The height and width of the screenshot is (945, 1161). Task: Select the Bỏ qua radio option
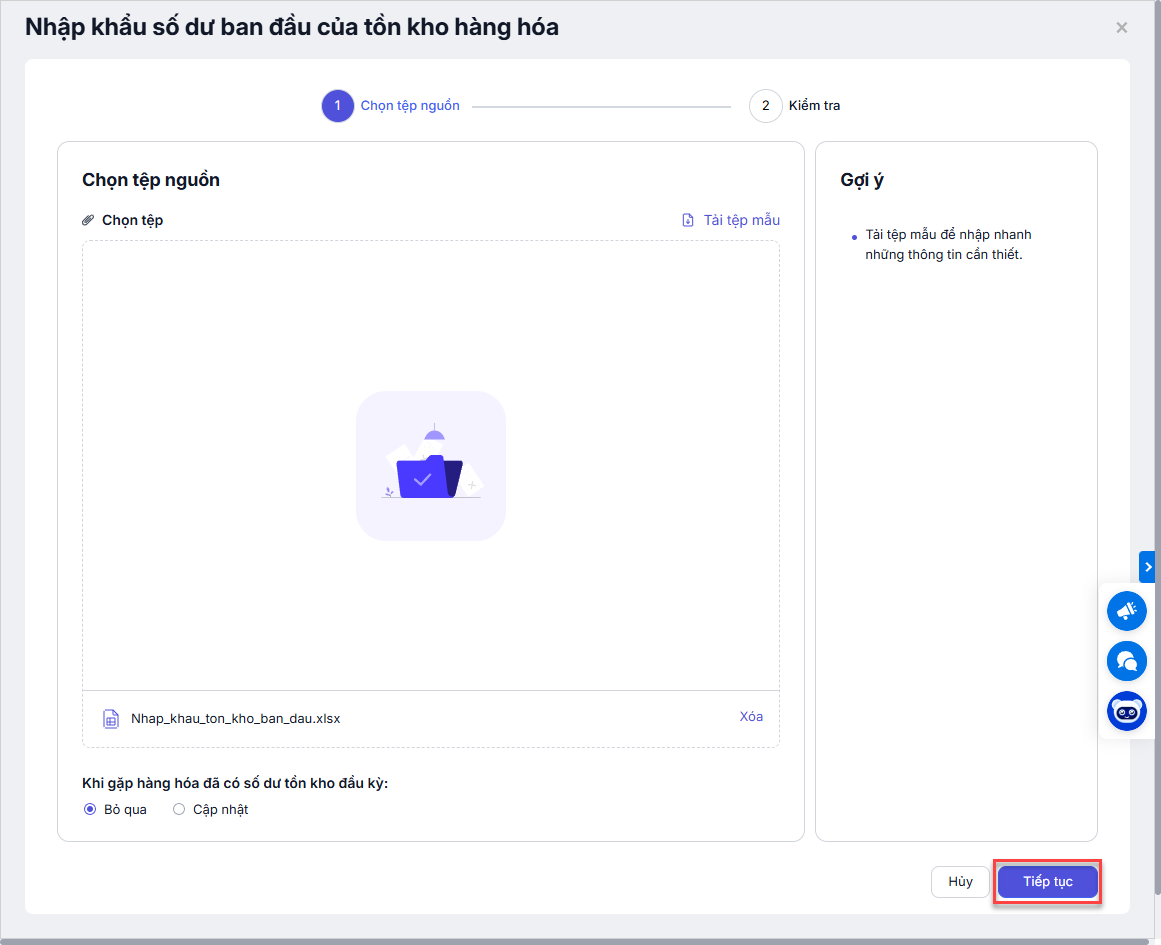pos(90,809)
